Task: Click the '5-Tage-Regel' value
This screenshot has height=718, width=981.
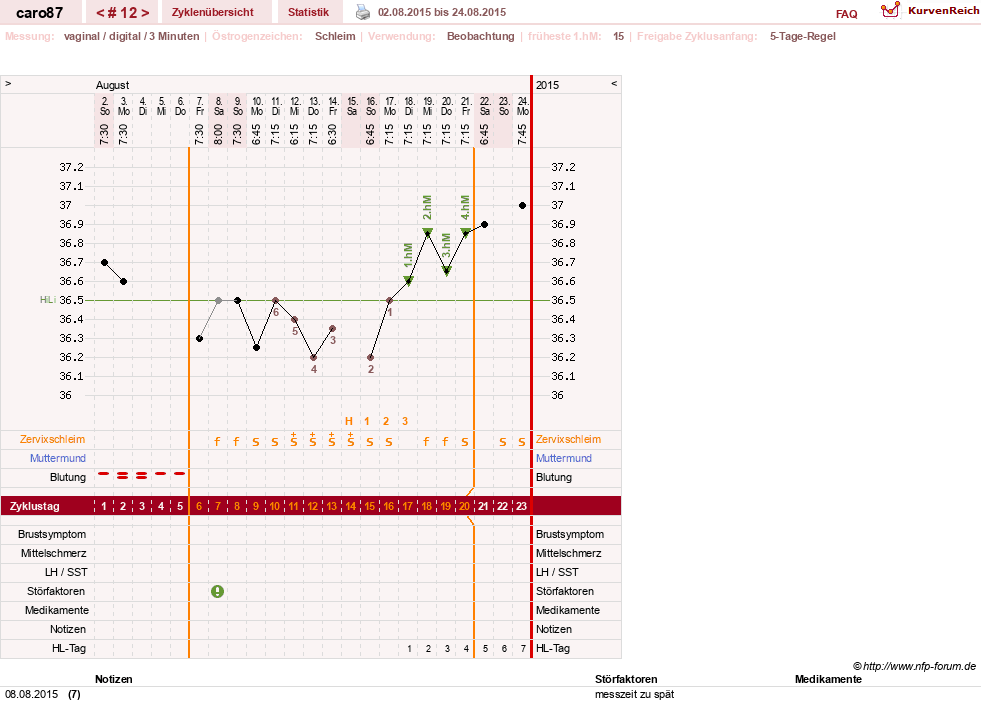Action: 803,36
